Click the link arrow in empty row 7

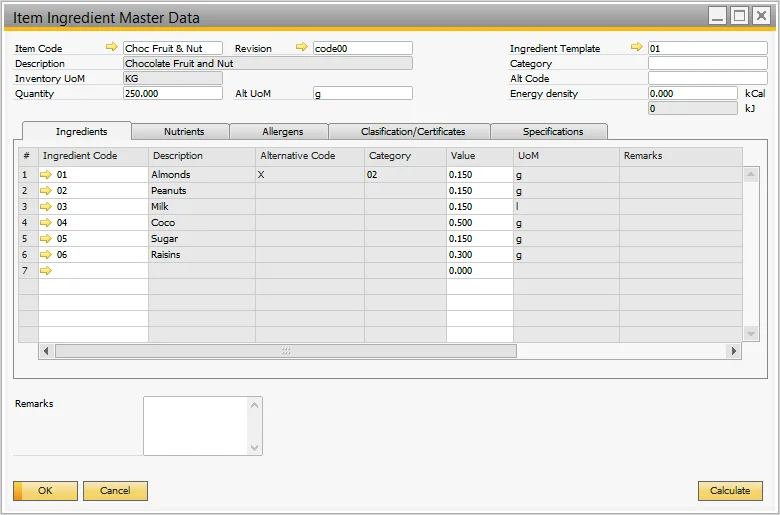(x=46, y=271)
